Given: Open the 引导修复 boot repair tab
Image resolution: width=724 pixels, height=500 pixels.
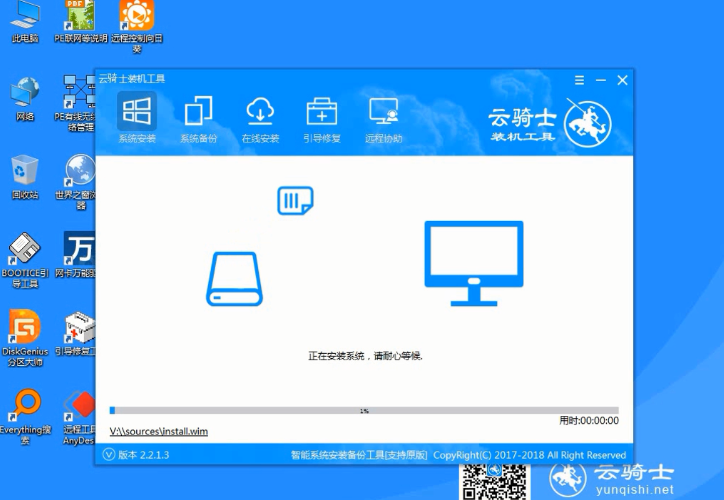Looking at the screenshot, I should (322, 118).
